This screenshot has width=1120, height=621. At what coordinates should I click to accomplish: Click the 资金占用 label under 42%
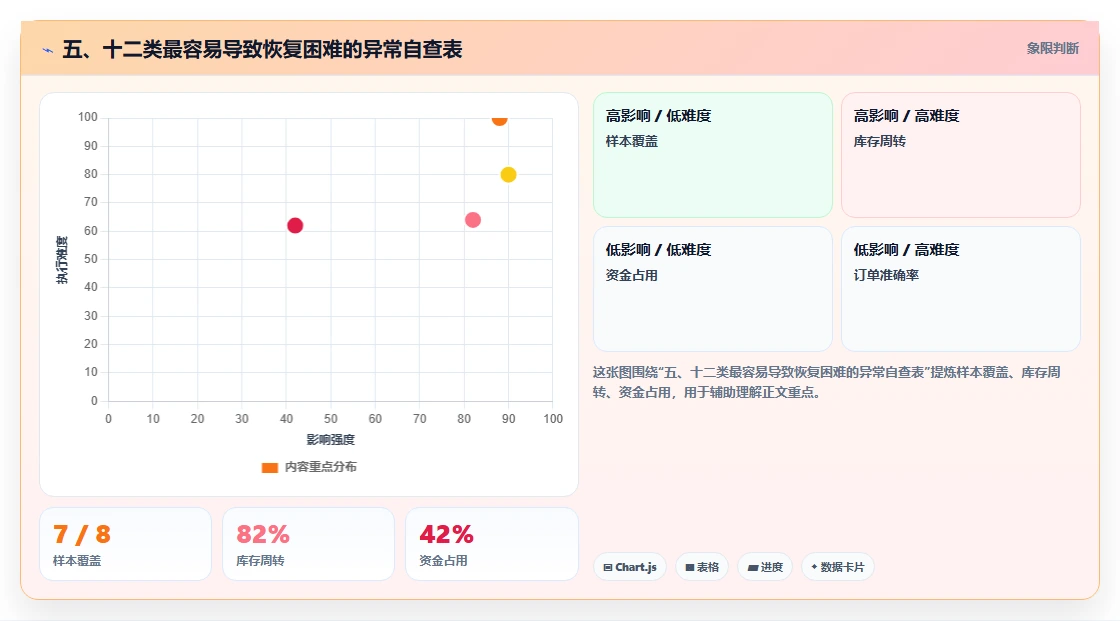pyautogui.click(x=443, y=561)
